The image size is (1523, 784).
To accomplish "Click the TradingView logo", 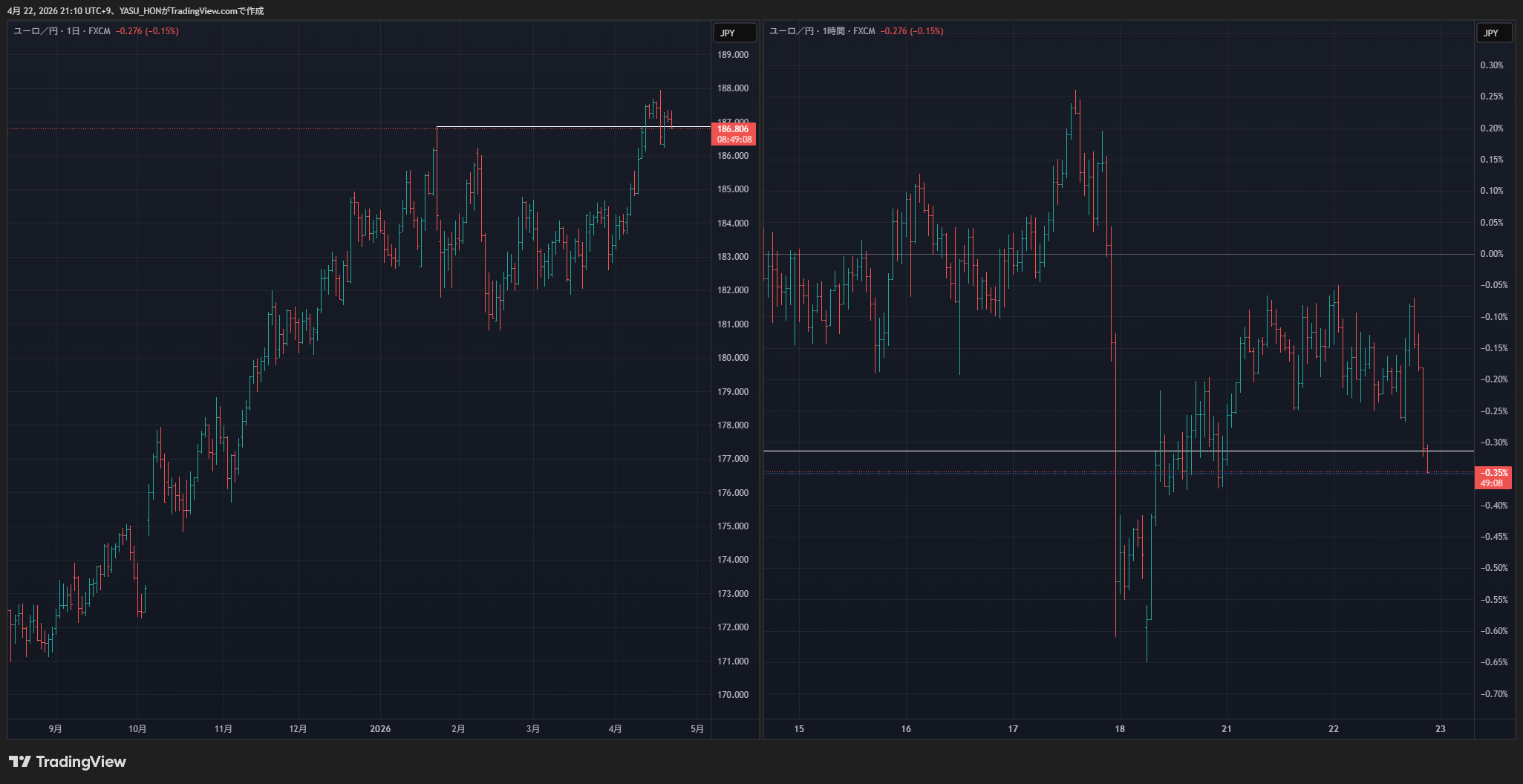I will [x=68, y=762].
